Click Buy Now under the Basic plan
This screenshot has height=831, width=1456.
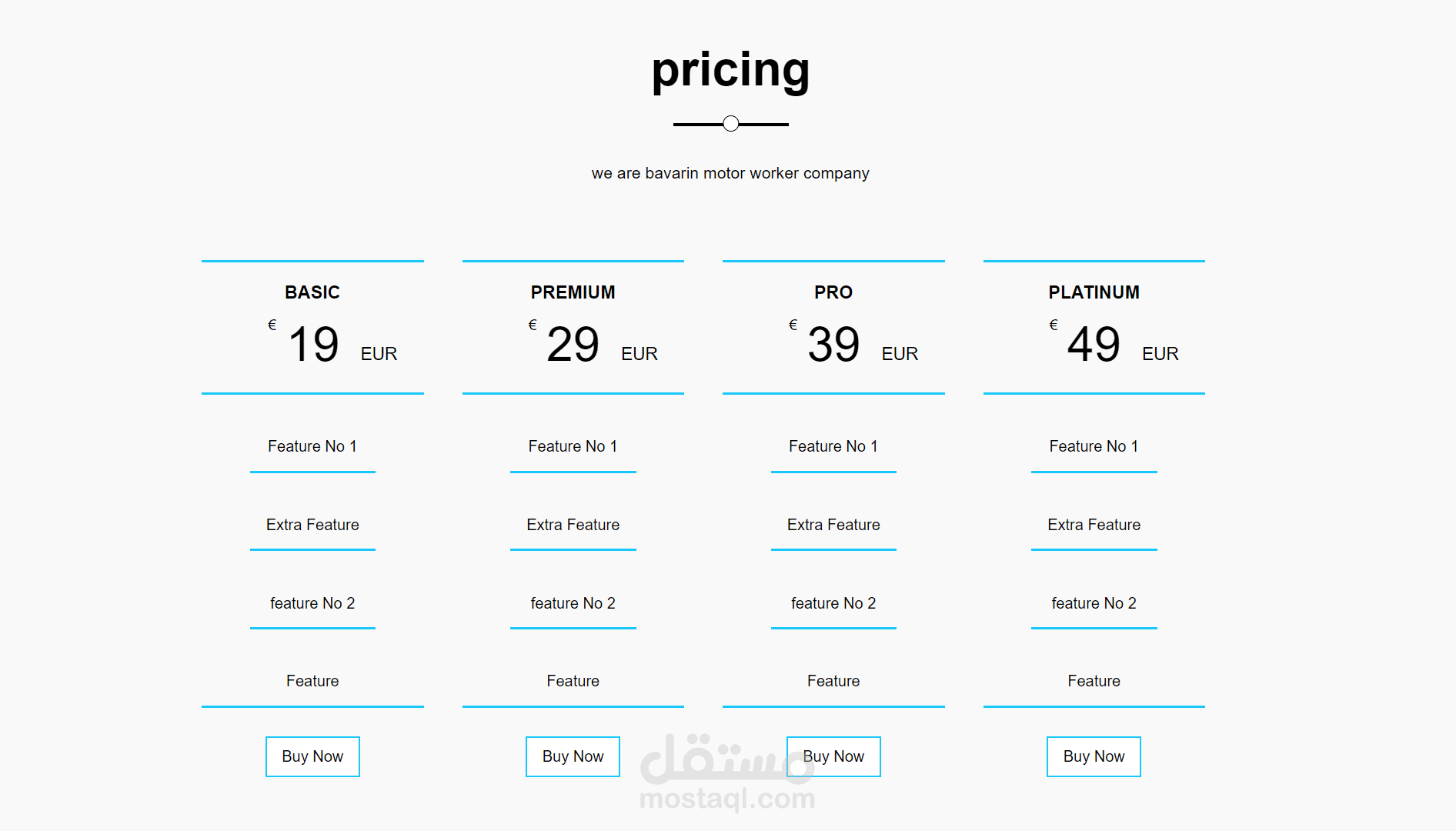[312, 756]
